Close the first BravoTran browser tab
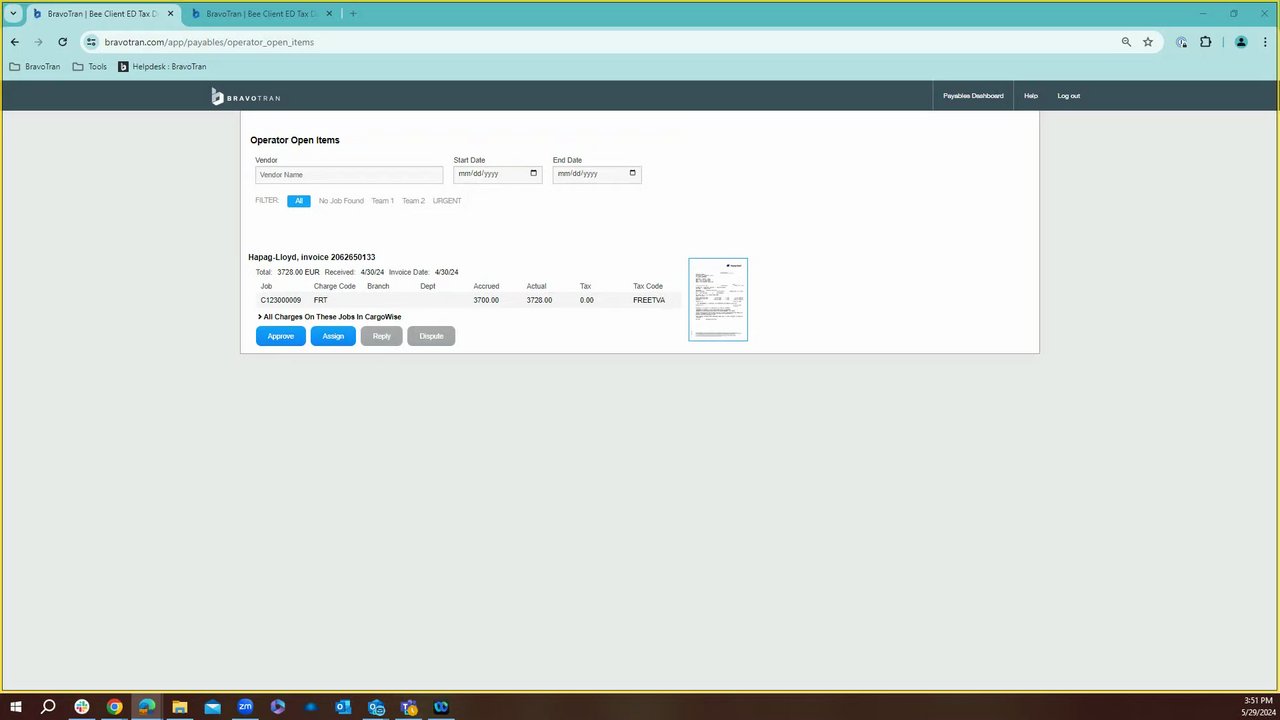This screenshot has width=1280, height=720. [170, 14]
